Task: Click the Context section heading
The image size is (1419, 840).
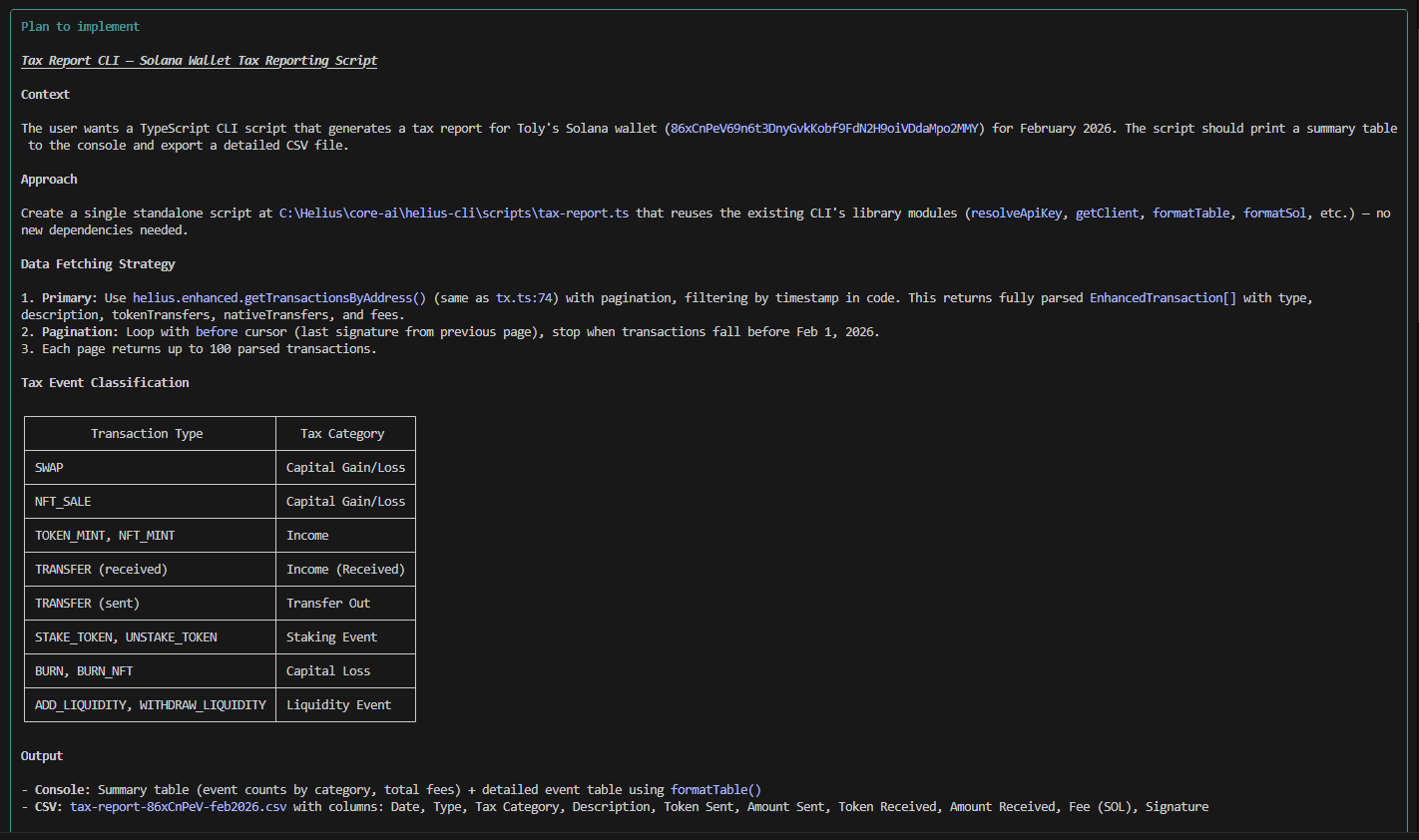Action: 44,94
